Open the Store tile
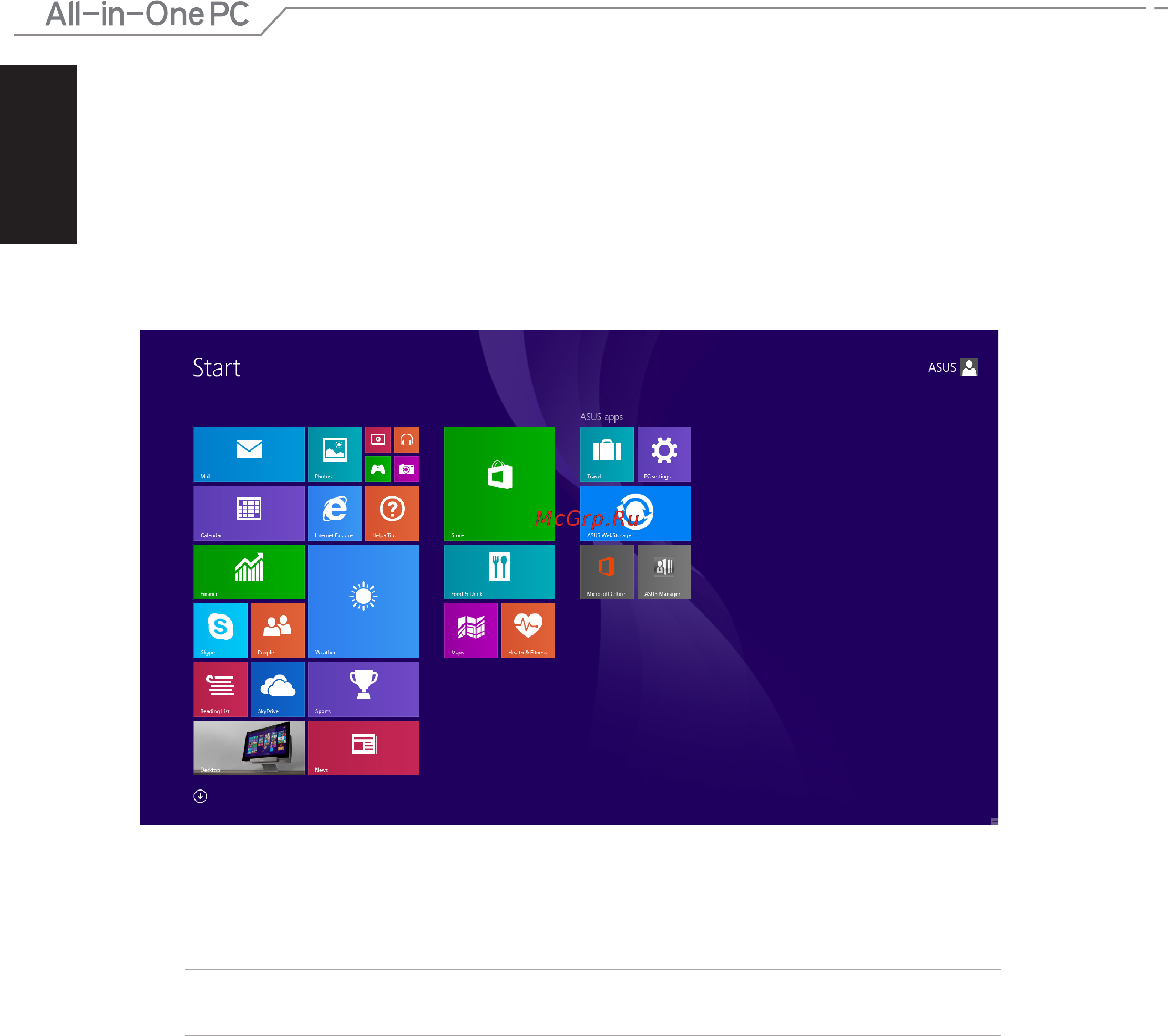The width and height of the screenshot is (1168, 1036). (x=499, y=484)
